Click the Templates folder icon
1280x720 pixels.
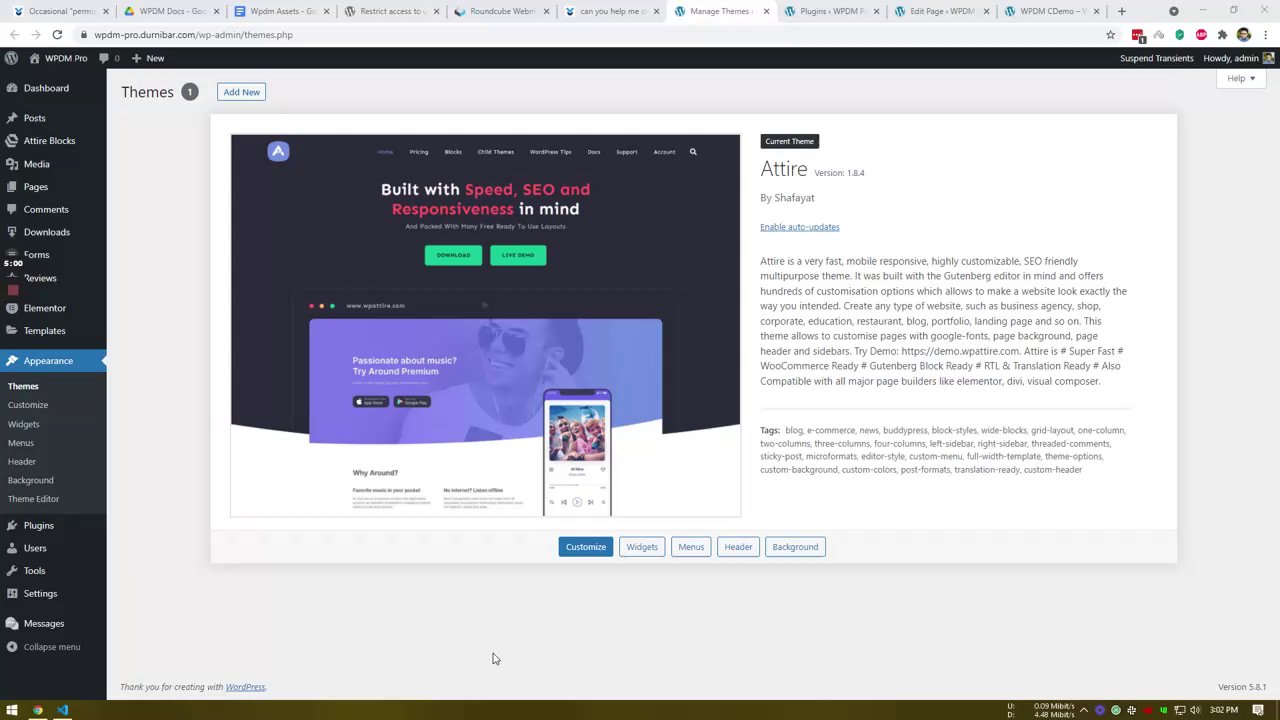coord(12,331)
